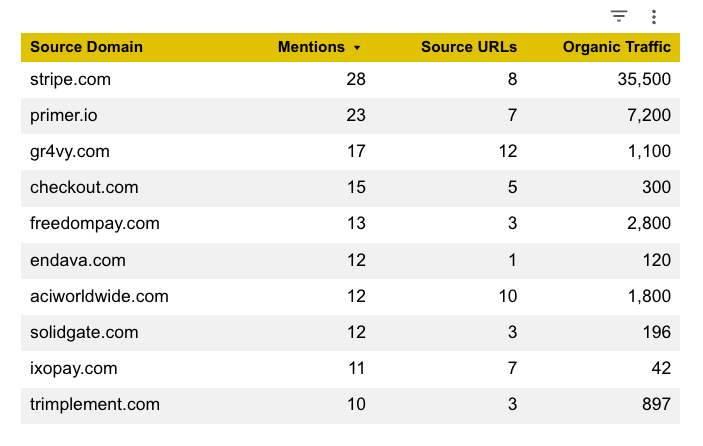Click the gr4vy.com row entry

click(x=69, y=151)
